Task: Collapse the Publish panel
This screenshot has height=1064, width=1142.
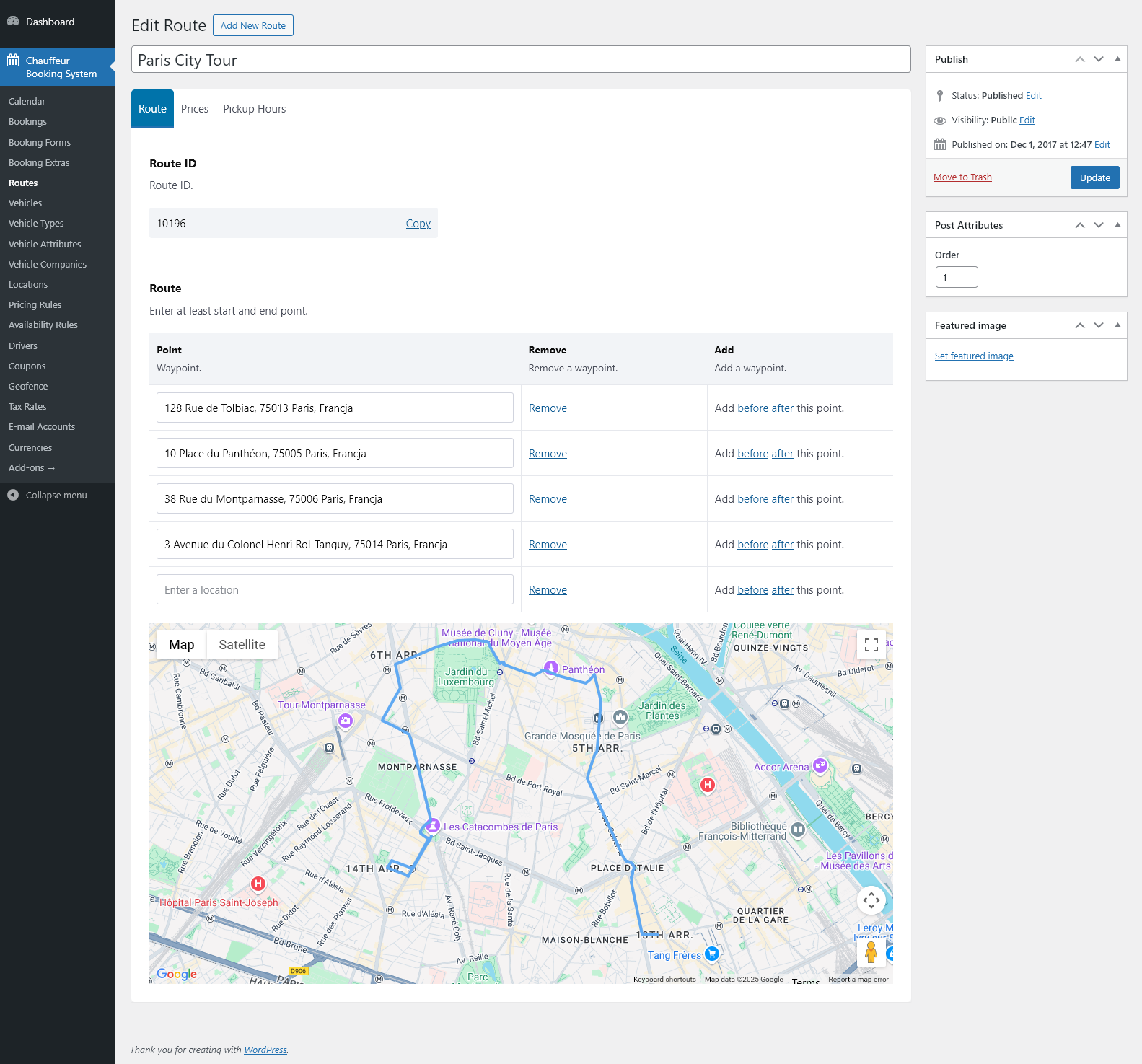Action: [x=1117, y=59]
